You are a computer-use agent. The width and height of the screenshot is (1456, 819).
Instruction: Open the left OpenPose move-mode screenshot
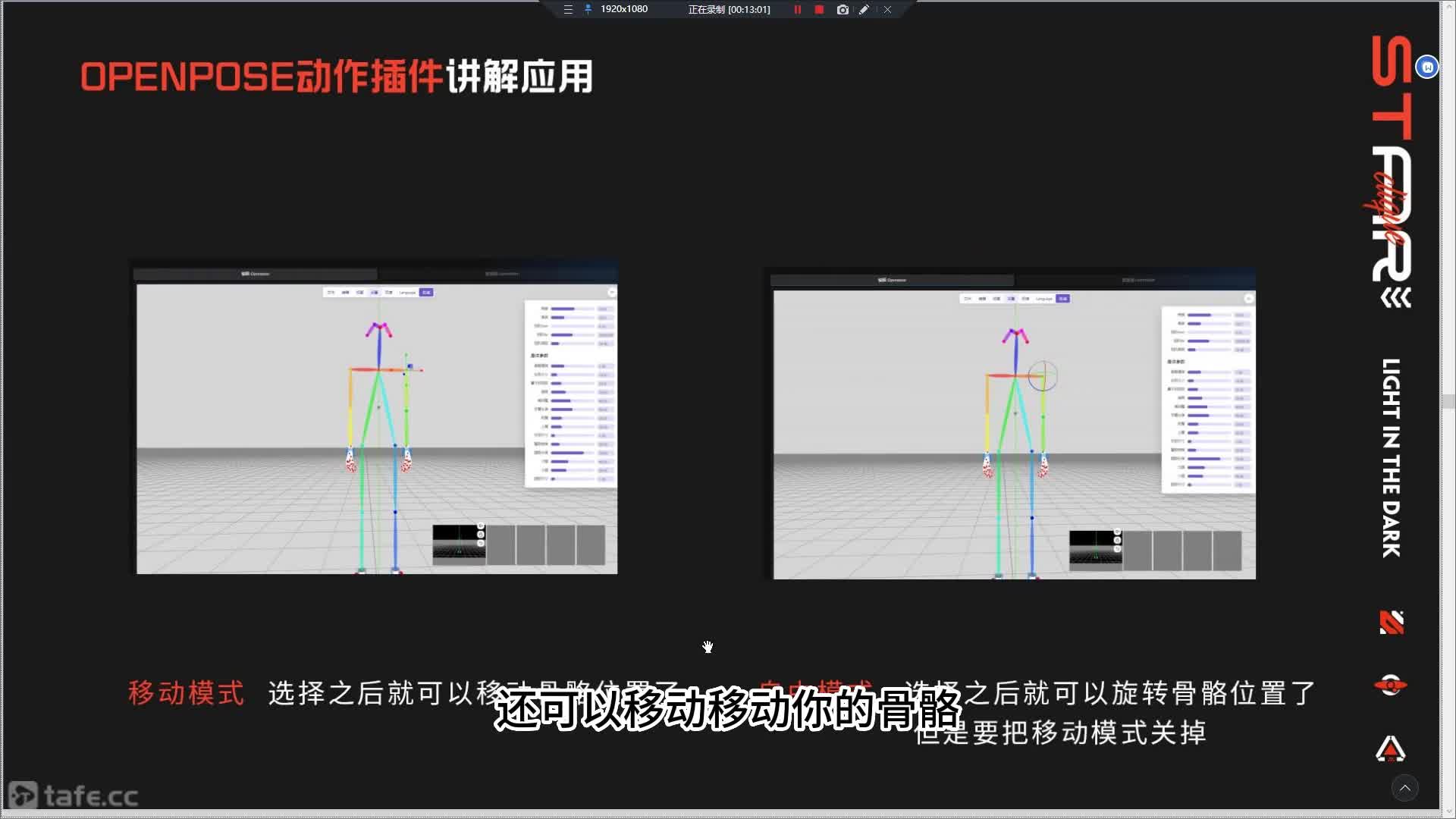point(374,418)
